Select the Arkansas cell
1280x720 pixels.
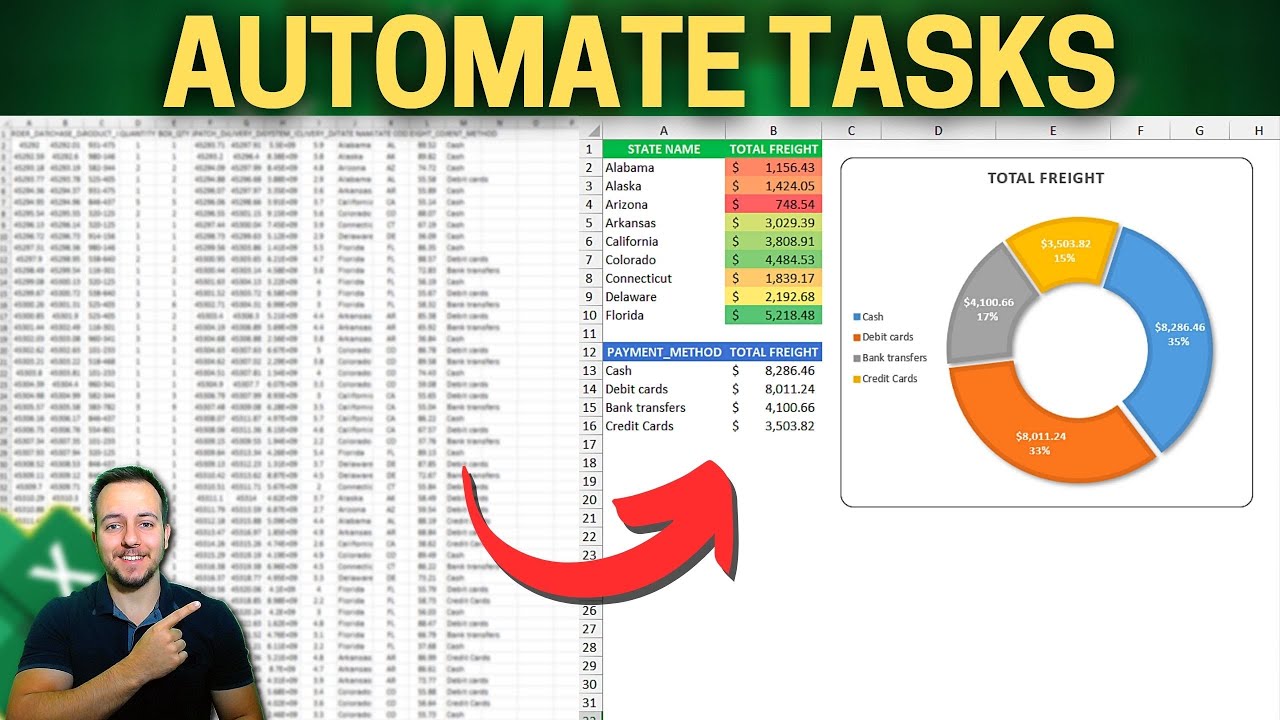pos(664,223)
